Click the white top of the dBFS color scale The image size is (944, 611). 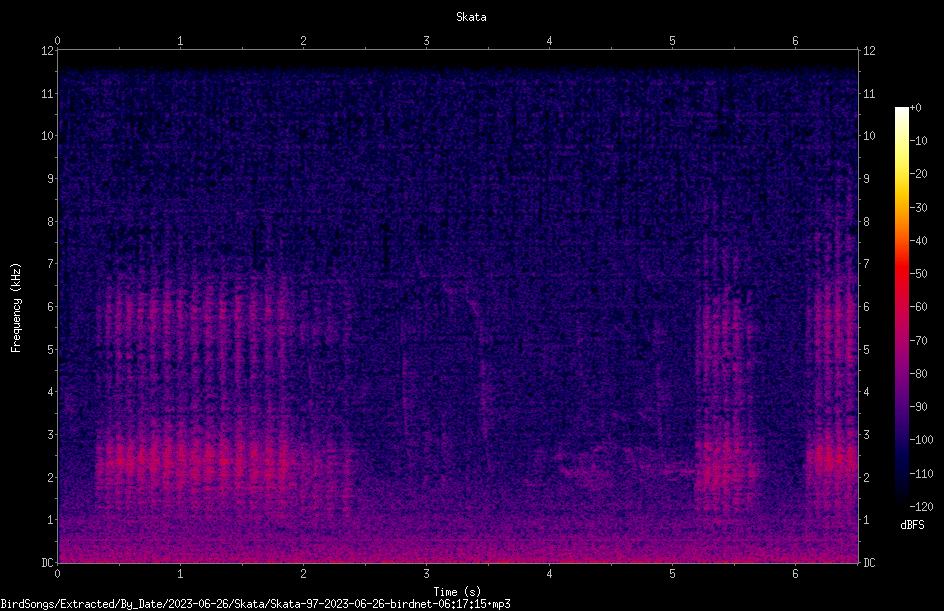coord(901,111)
